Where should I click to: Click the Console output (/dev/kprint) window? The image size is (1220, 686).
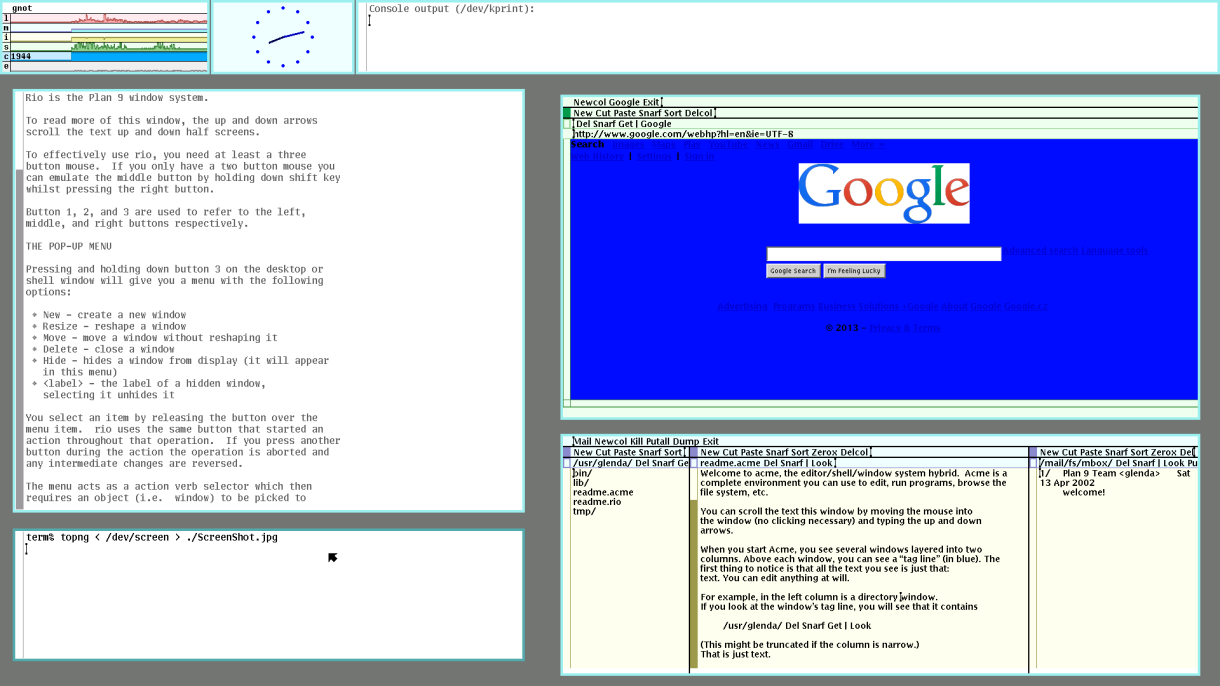tap(788, 37)
